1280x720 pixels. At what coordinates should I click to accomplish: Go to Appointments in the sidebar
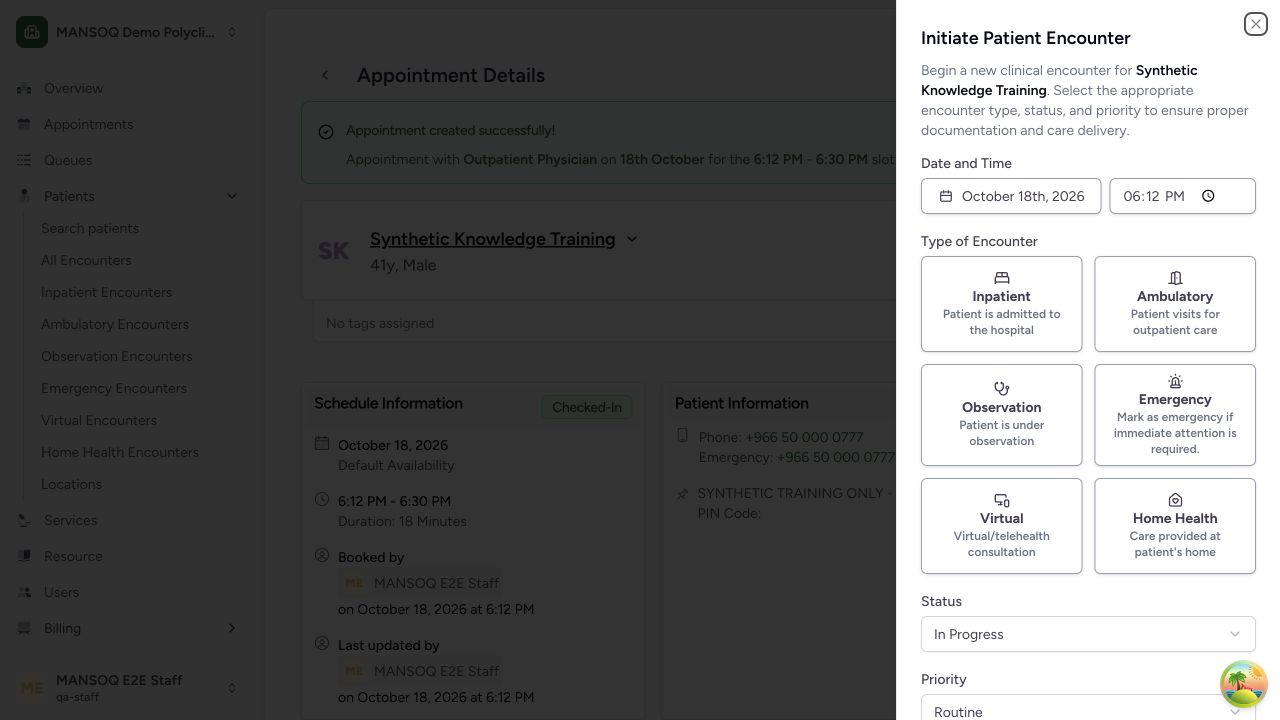click(132, 124)
